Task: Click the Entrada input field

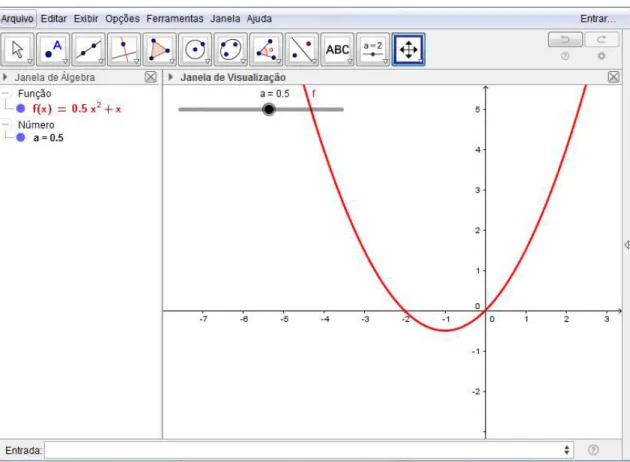Action: click(303, 450)
